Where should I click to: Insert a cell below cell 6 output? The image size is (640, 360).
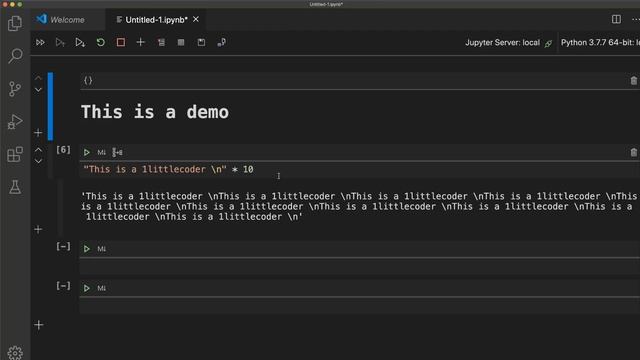point(38,229)
